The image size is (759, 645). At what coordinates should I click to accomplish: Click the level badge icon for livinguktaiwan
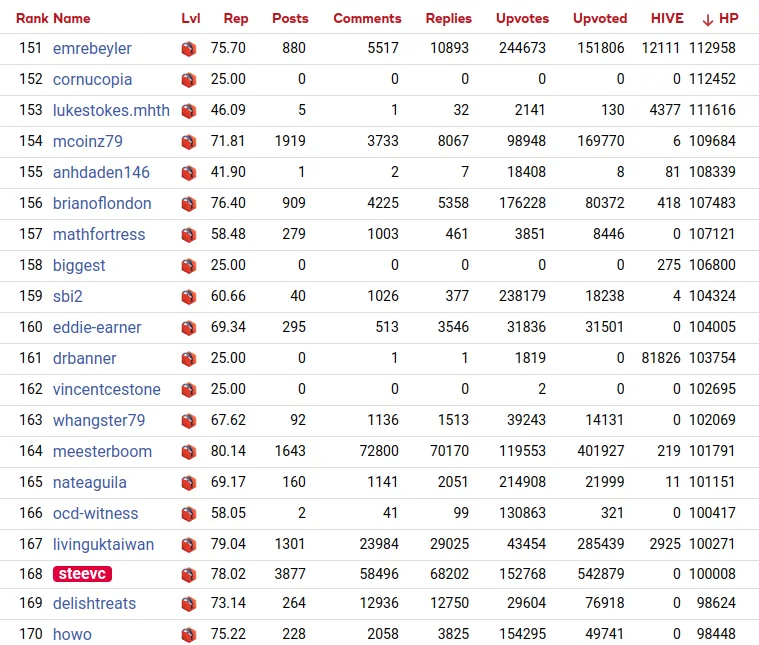(x=189, y=545)
